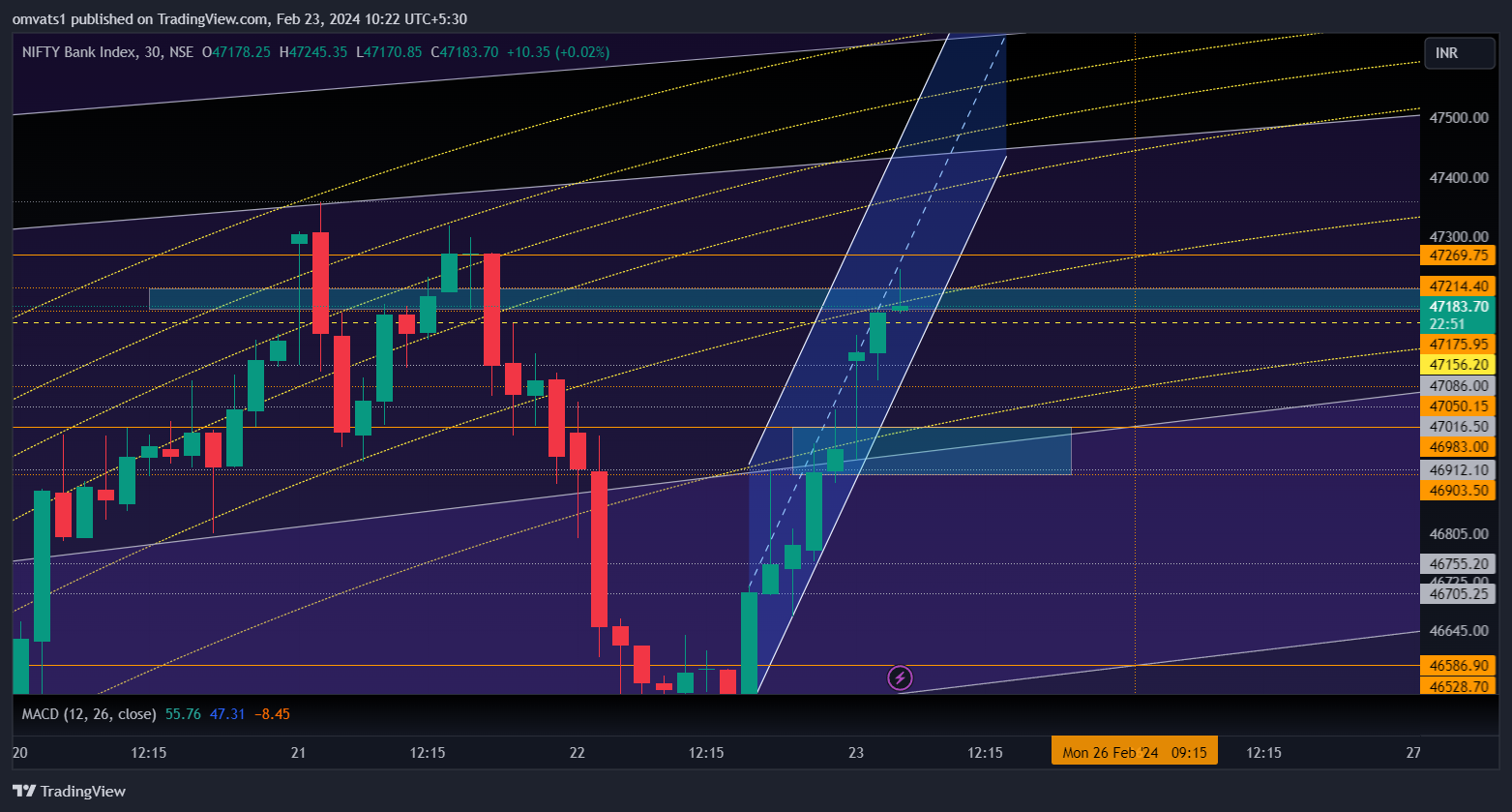The width and height of the screenshot is (1512, 812).
Task: Click the date label 27 on time axis
Action: click(1414, 752)
